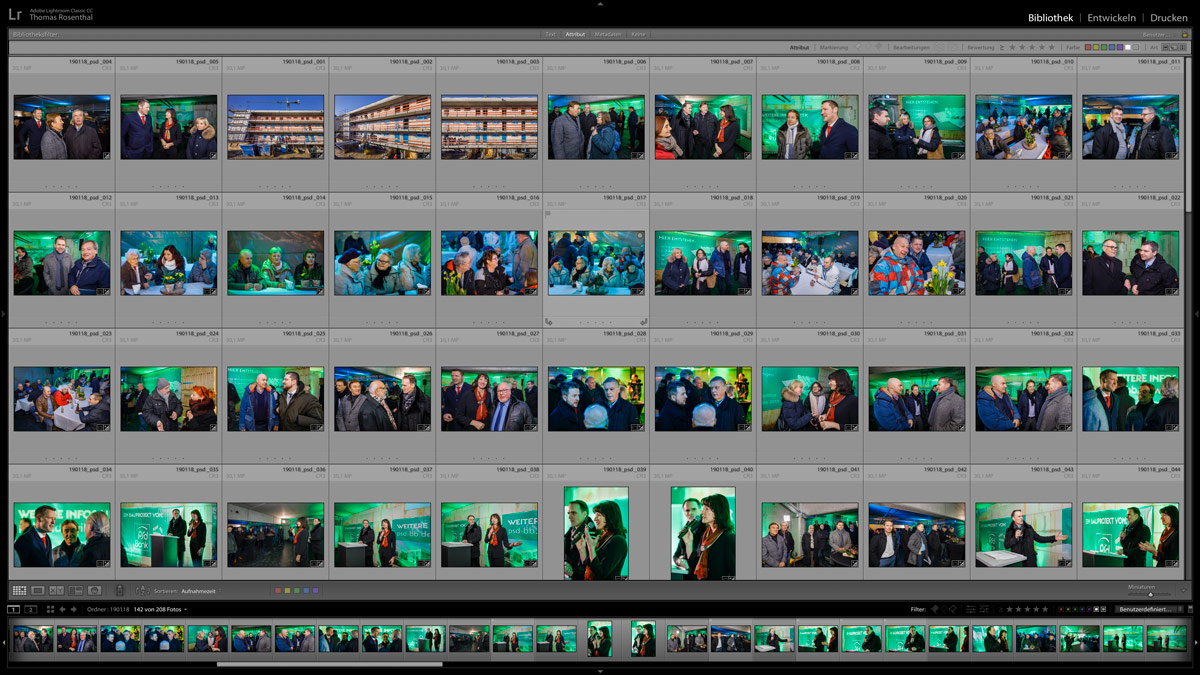Open People view in toolbar

tap(95, 591)
